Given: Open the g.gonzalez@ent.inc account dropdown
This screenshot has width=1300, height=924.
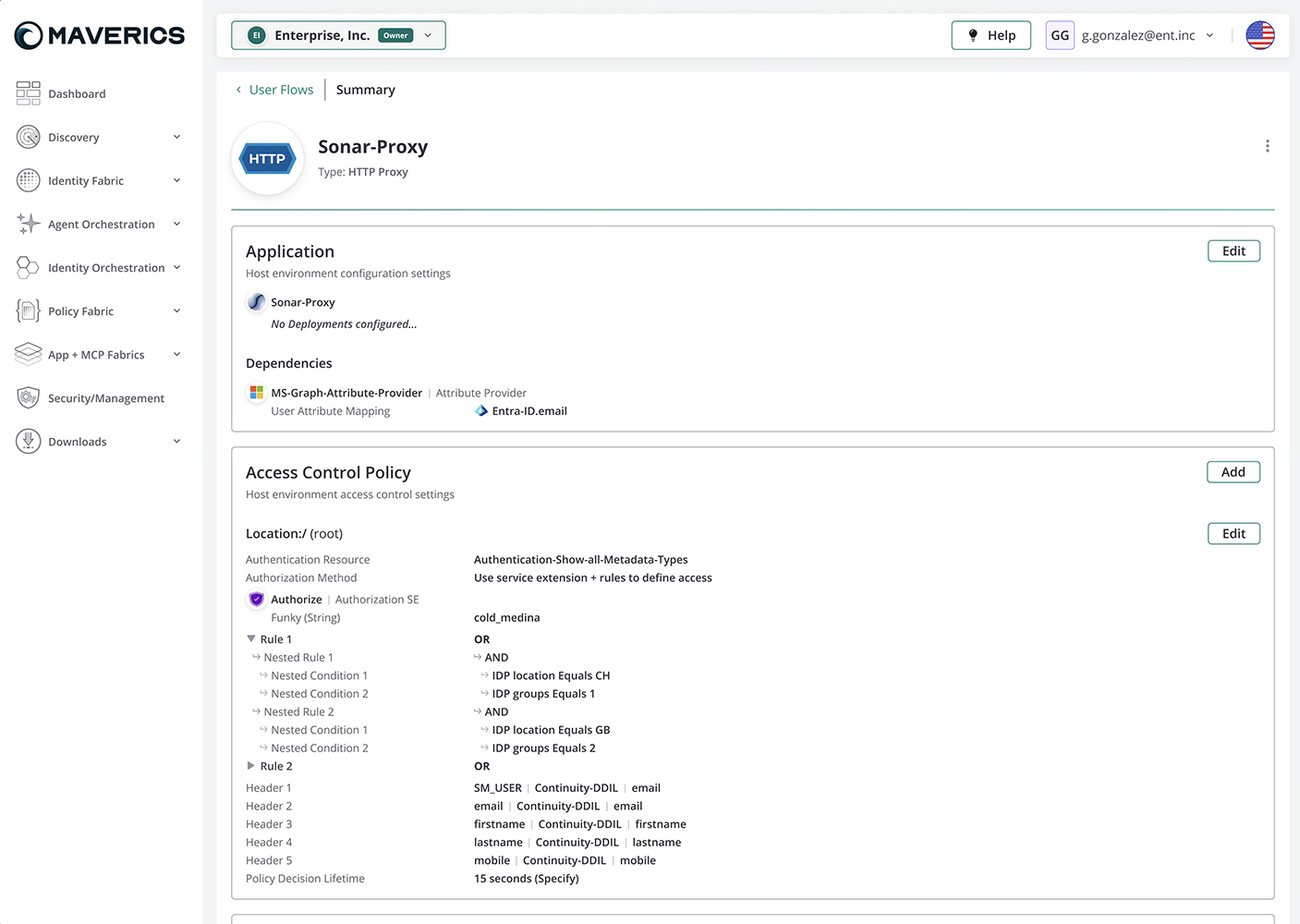Looking at the screenshot, I should coord(1146,35).
